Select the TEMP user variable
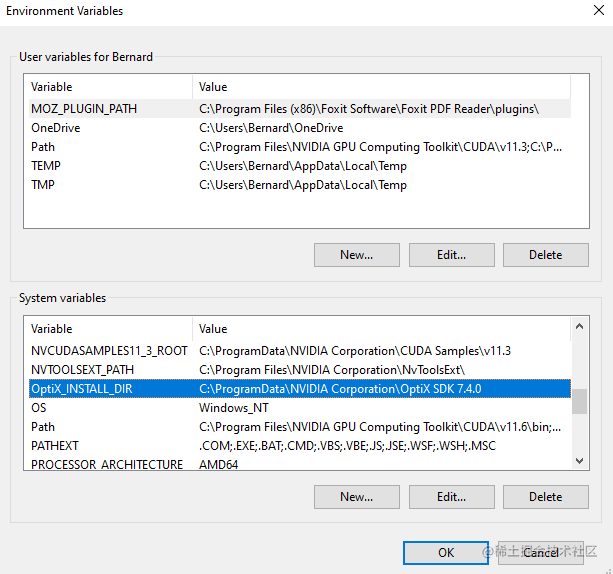613x574 pixels. tap(46, 166)
